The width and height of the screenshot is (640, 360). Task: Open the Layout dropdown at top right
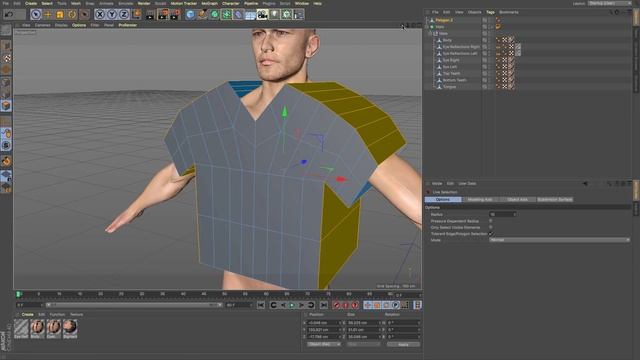(x=610, y=3)
